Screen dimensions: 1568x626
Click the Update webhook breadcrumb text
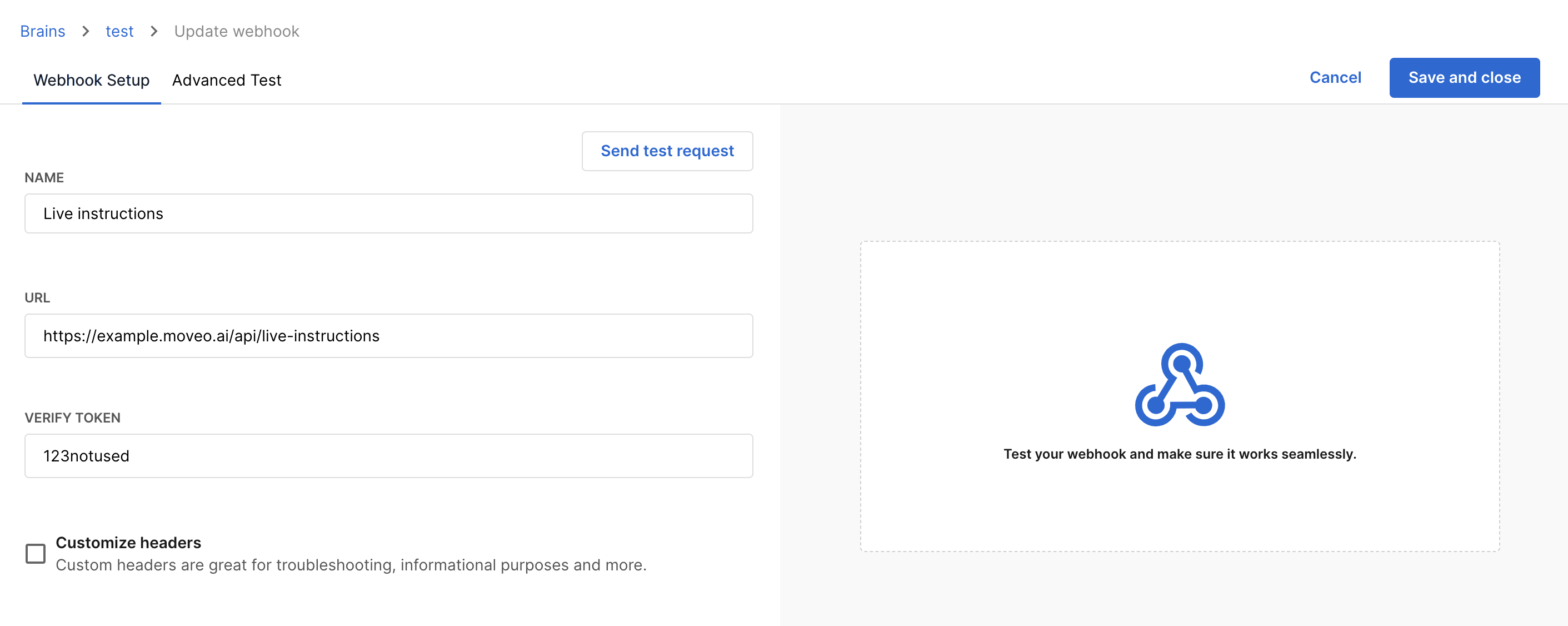pyautogui.click(x=236, y=31)
